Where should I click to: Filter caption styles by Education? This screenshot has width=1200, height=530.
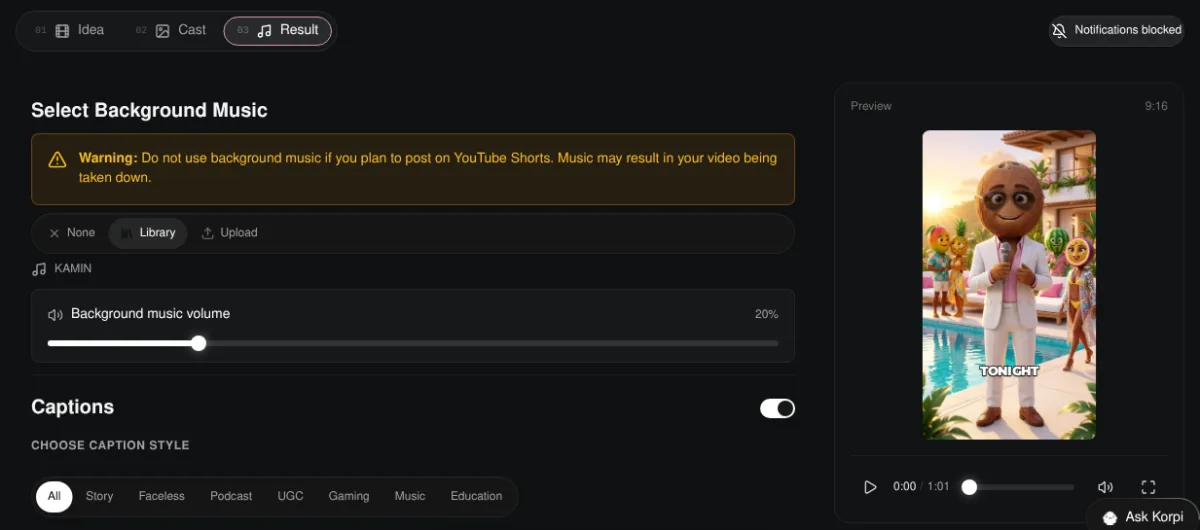(476, 496)
